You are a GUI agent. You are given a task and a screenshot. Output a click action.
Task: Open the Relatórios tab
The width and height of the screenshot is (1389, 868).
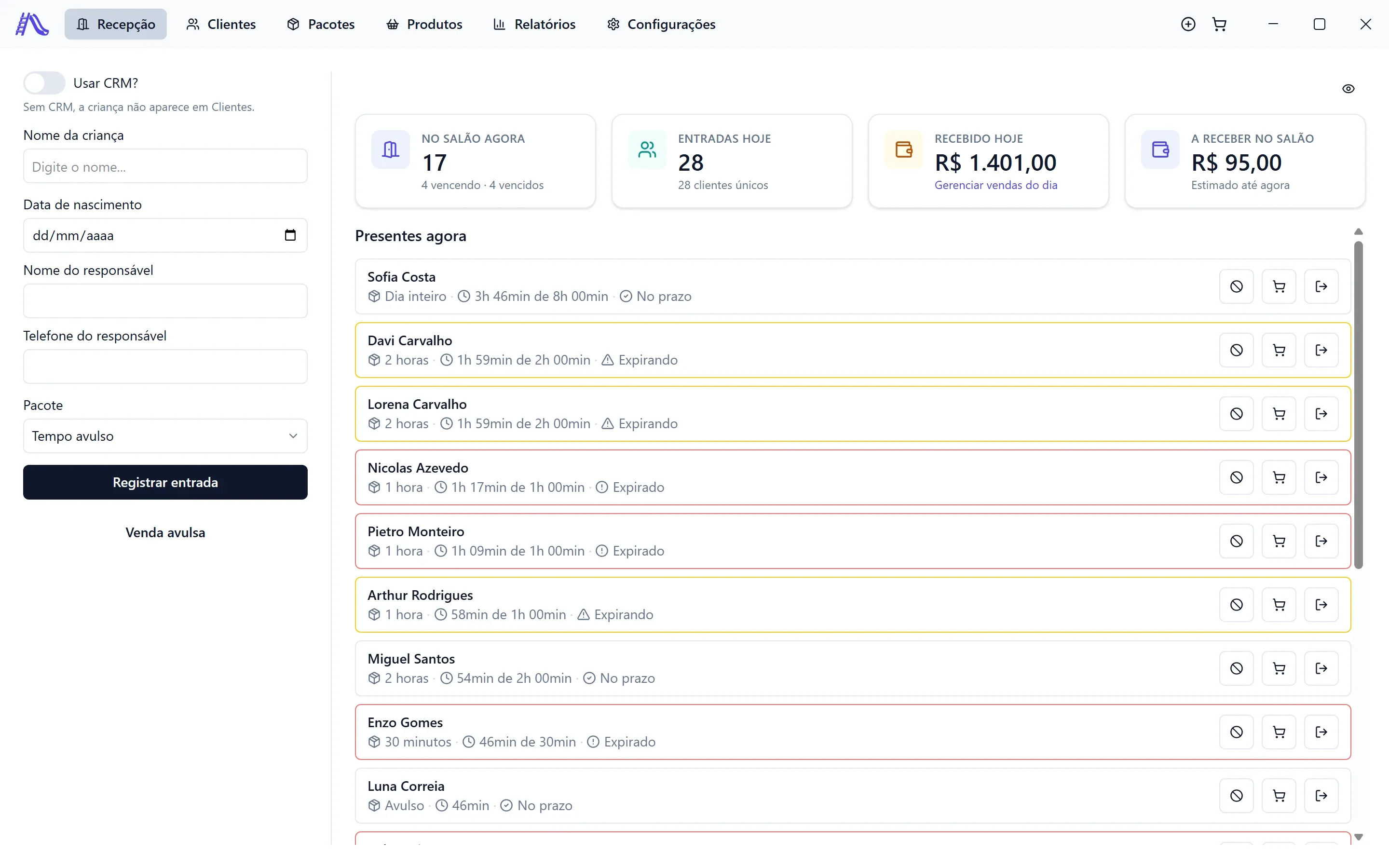[x=534, y=24]
